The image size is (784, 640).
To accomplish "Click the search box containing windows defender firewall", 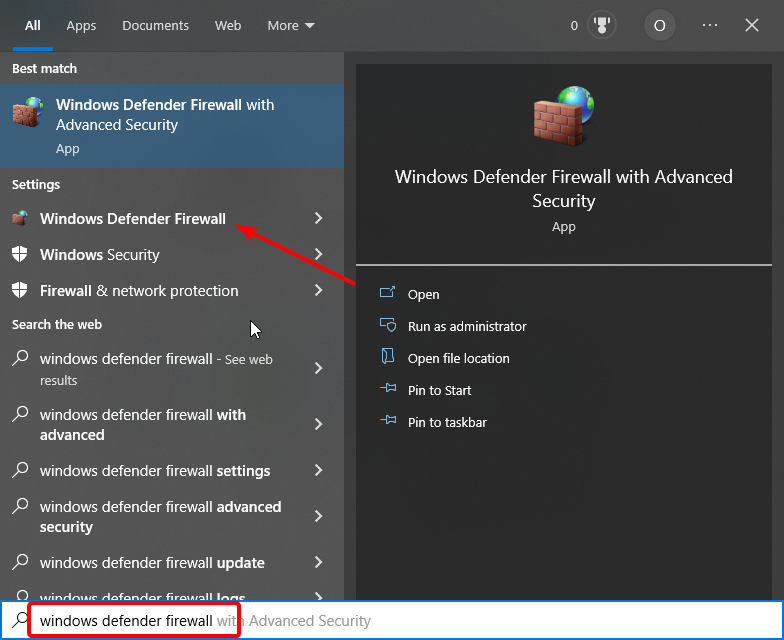I will click(x=392, y=620).
